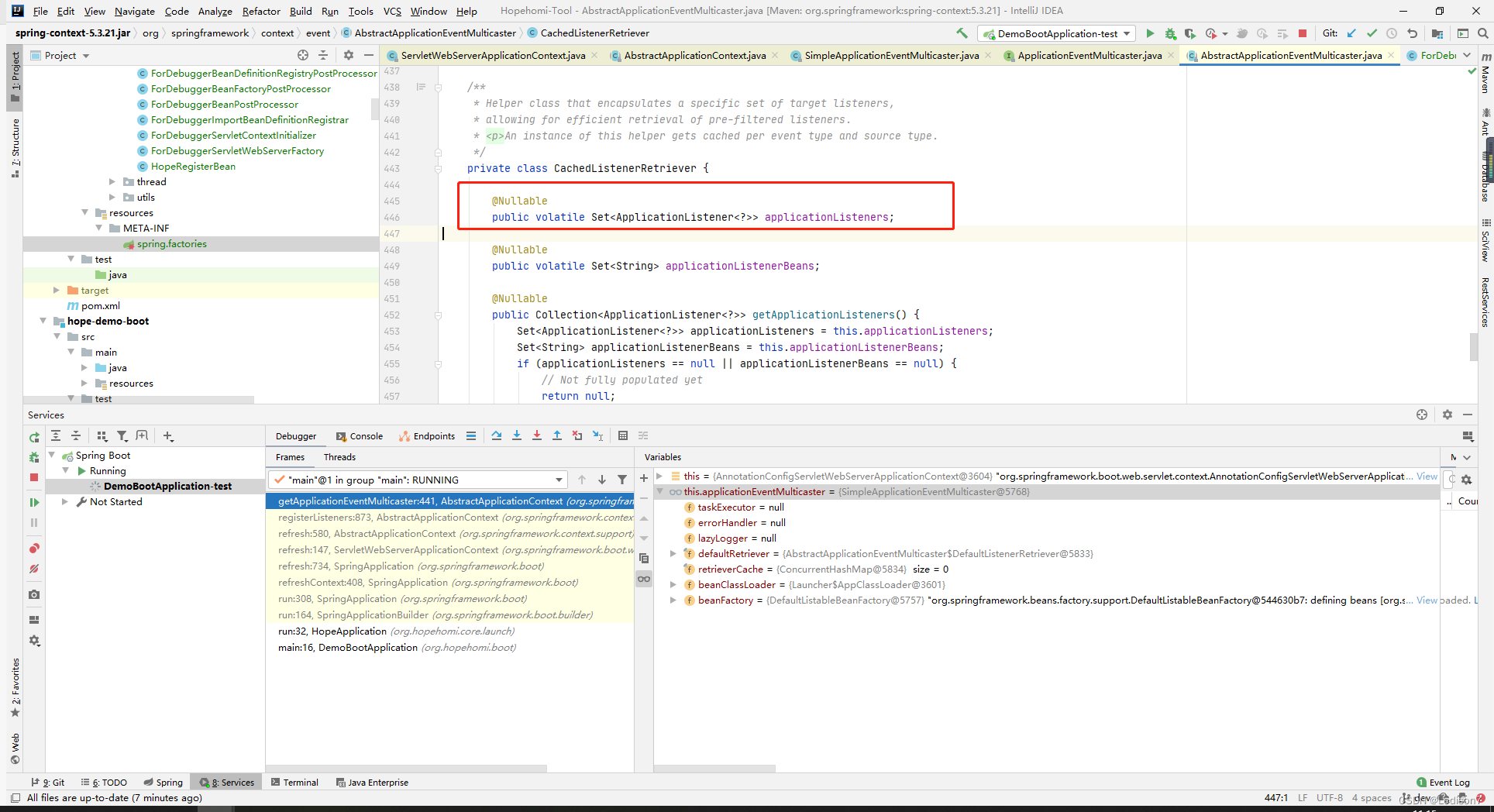Toggle Mute Breakpoints icon
Viewport: 1494px width, 812px height.
click(34, 569)
